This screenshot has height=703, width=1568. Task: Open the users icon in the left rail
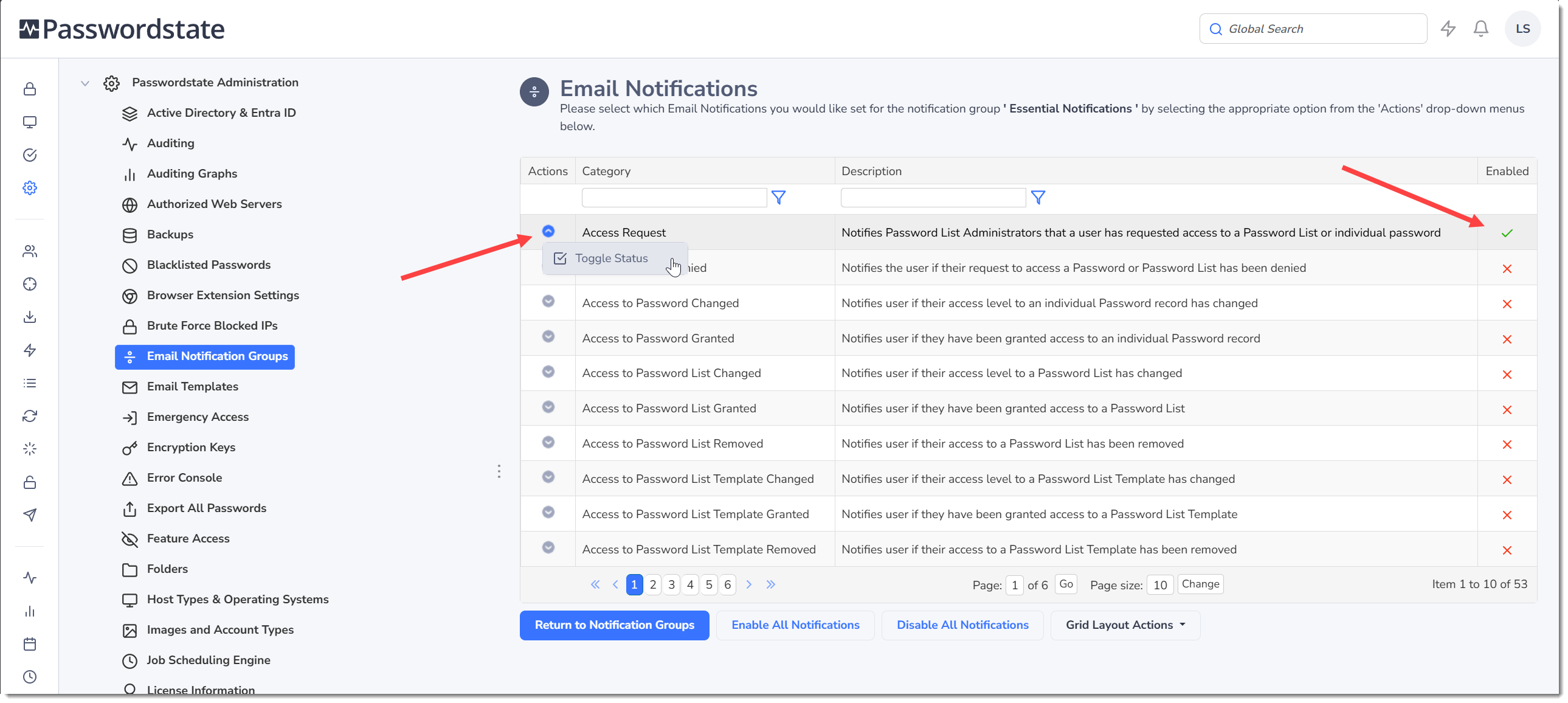tap(29, 251)
